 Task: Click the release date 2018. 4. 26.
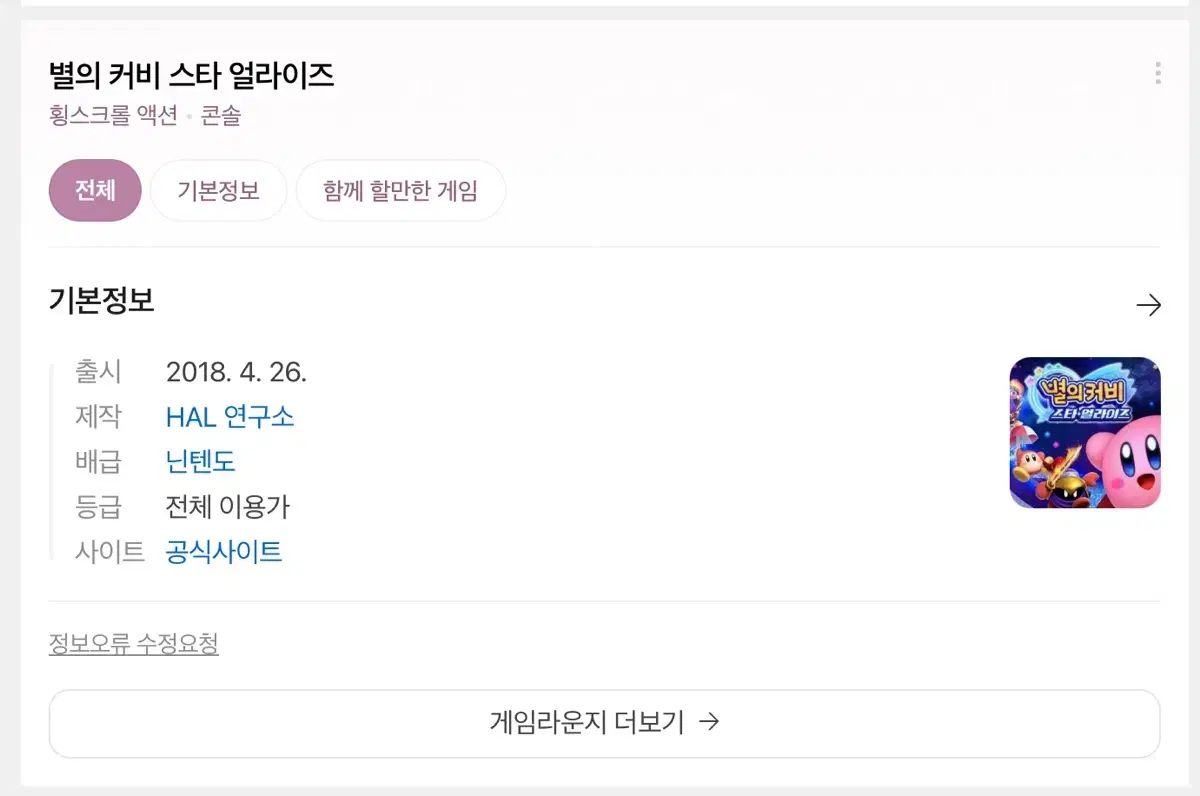pos(236,372)
